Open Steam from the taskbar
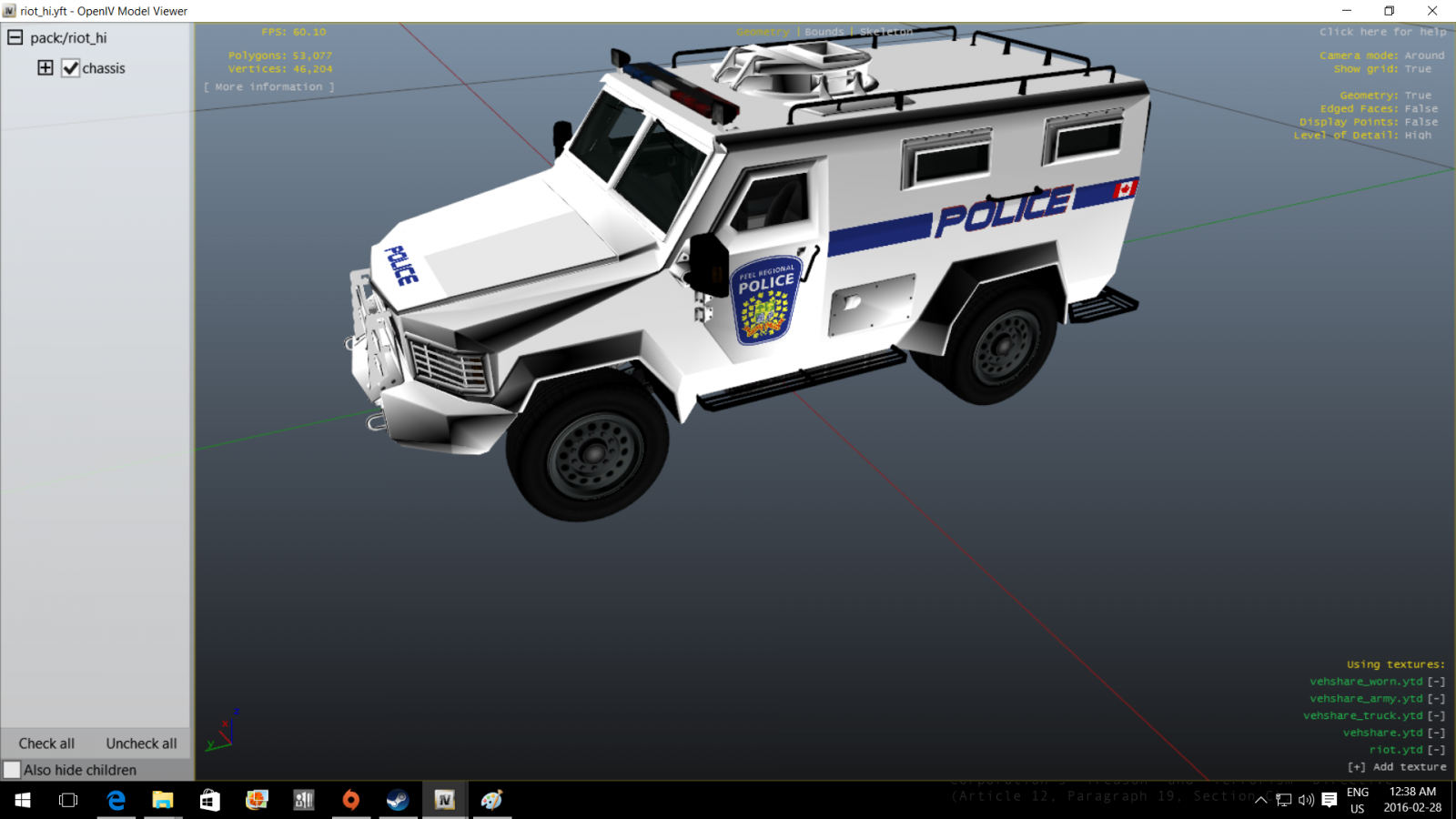1456x819 pixels. click(x=398, y=800)
